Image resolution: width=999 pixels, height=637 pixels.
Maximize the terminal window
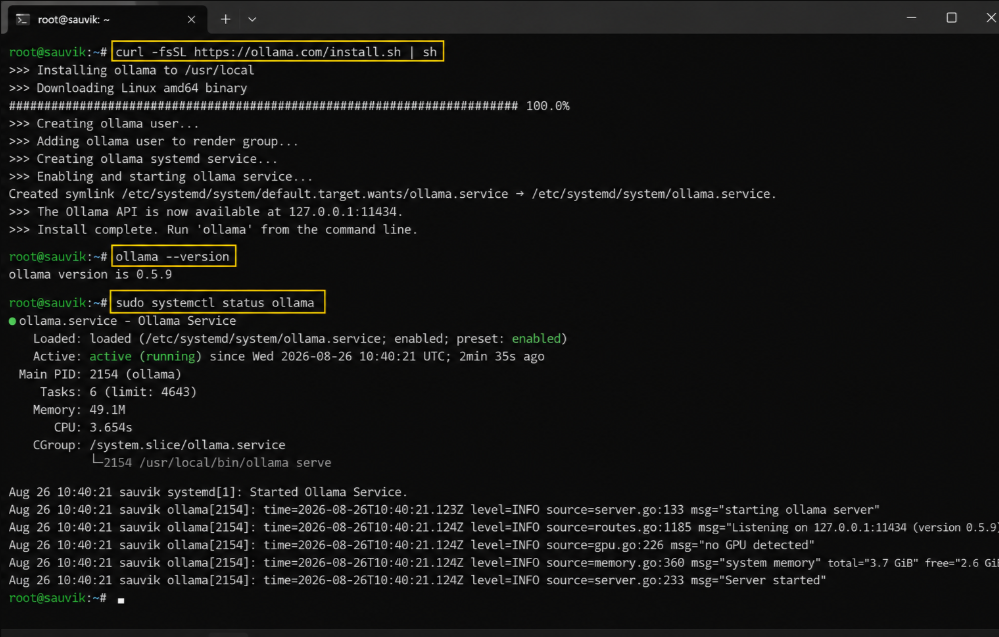click(951, 18)
